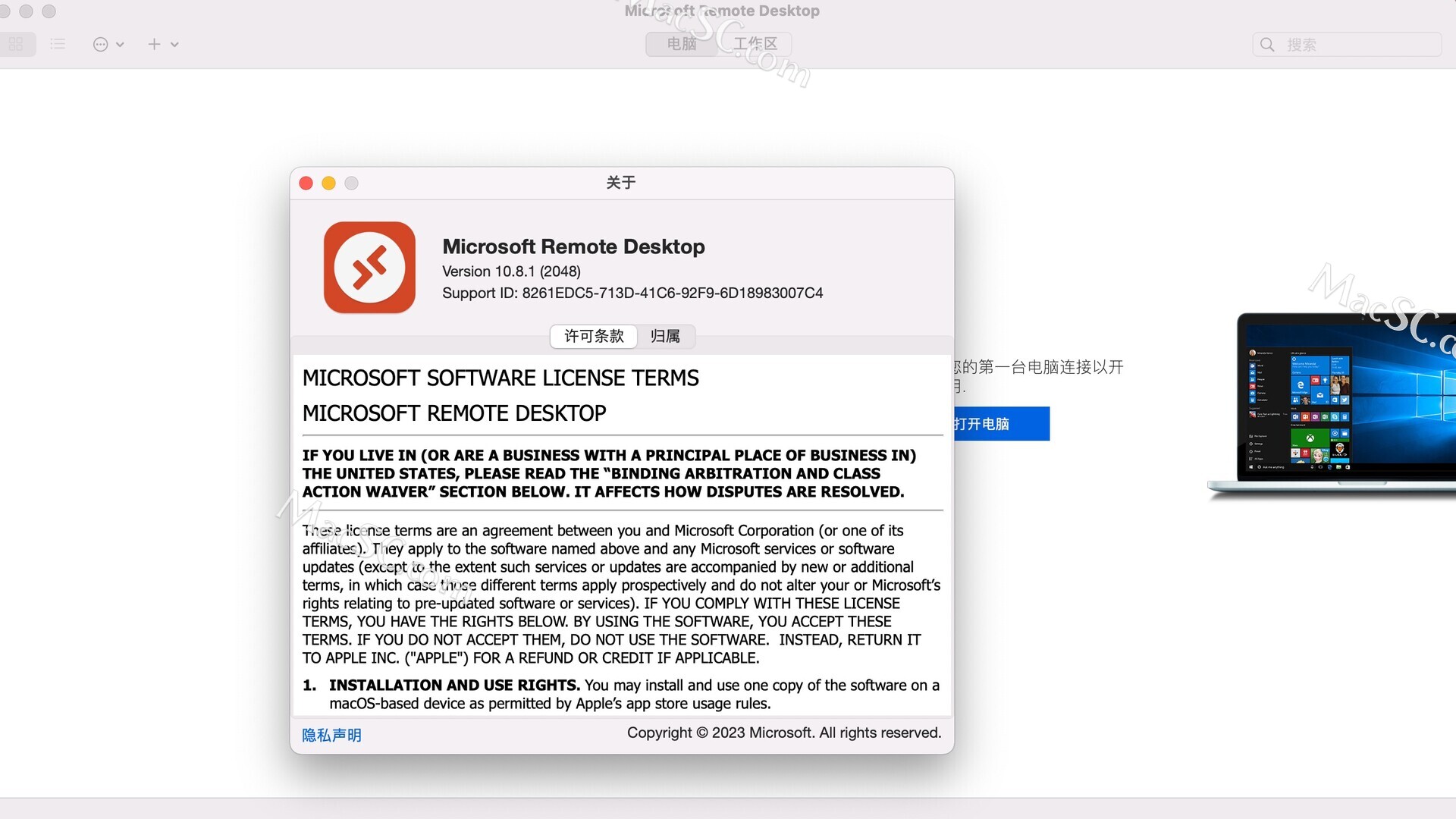Switch to list view in main toolbar
Image resolution: width=1456 pixels, height=819 pixels.
pyautogui.click(x=58, y=44)
